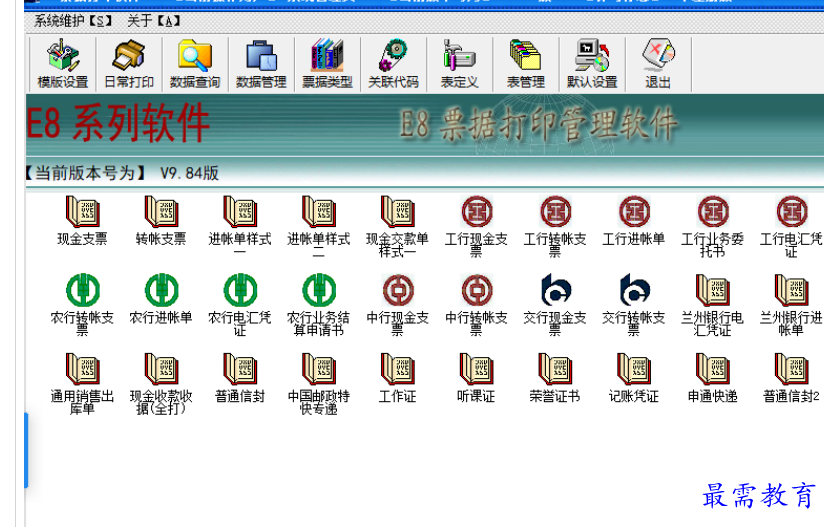Image resolution: width=824 pixels, height=527 pixels.
Task: Open 农行进帐单 template
Action: click(x=161, y=299)
